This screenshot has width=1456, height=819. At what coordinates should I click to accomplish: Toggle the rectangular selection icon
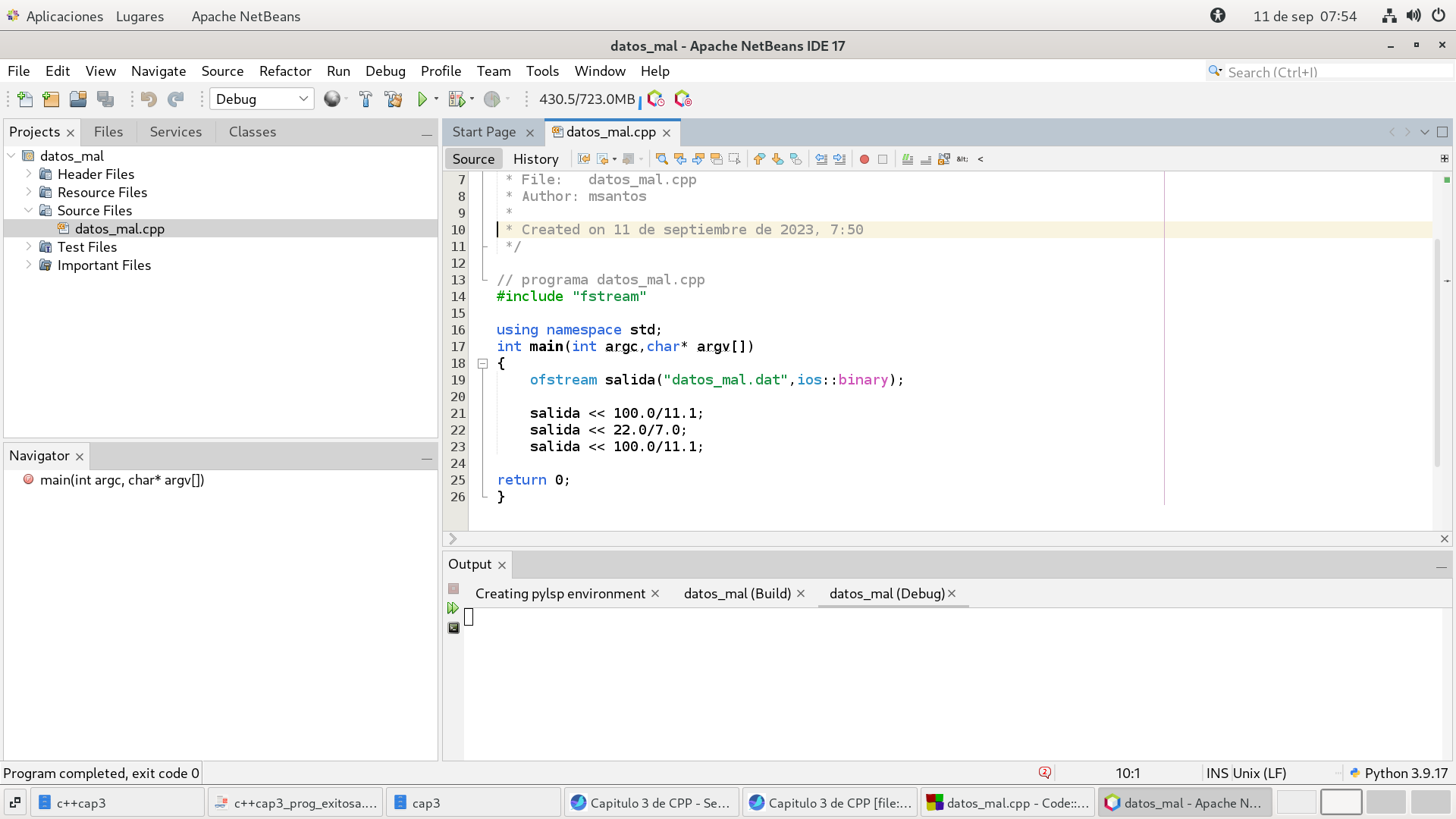tap(734, 159)
